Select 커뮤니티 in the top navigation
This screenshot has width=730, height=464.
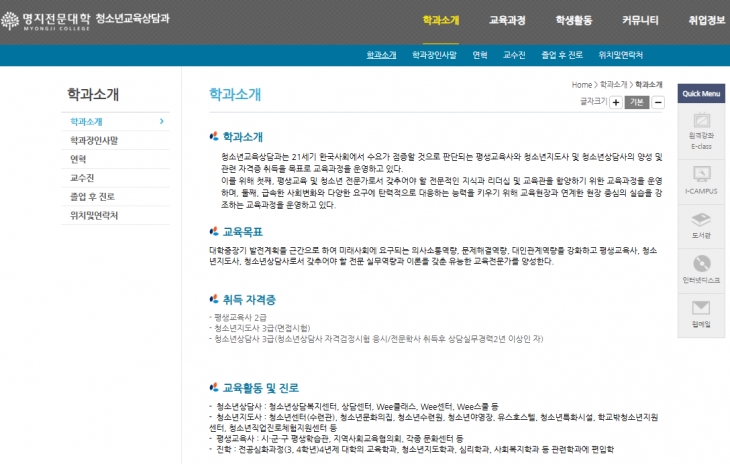click(x=640, y=20)
